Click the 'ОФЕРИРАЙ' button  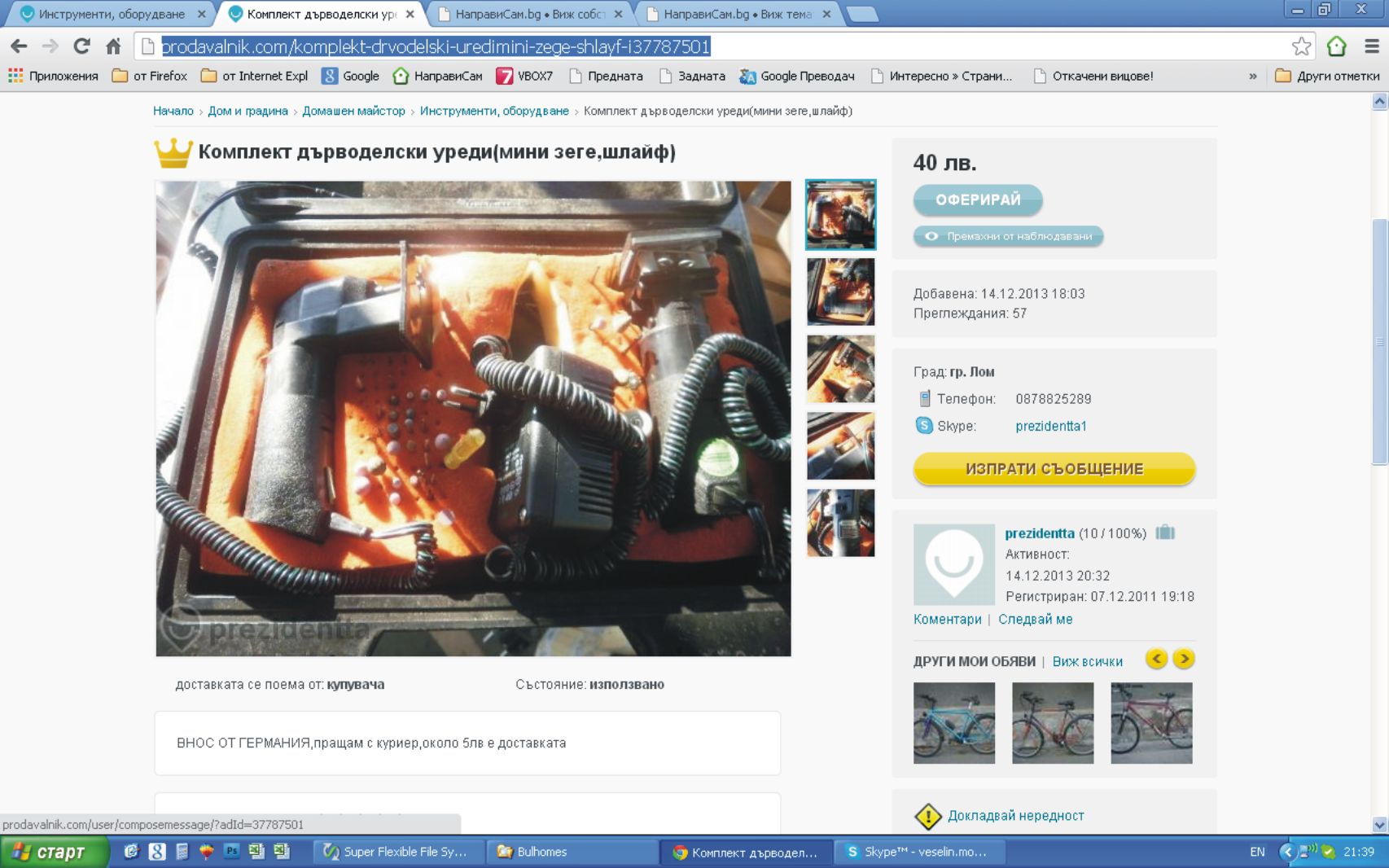tap(977, 199)
